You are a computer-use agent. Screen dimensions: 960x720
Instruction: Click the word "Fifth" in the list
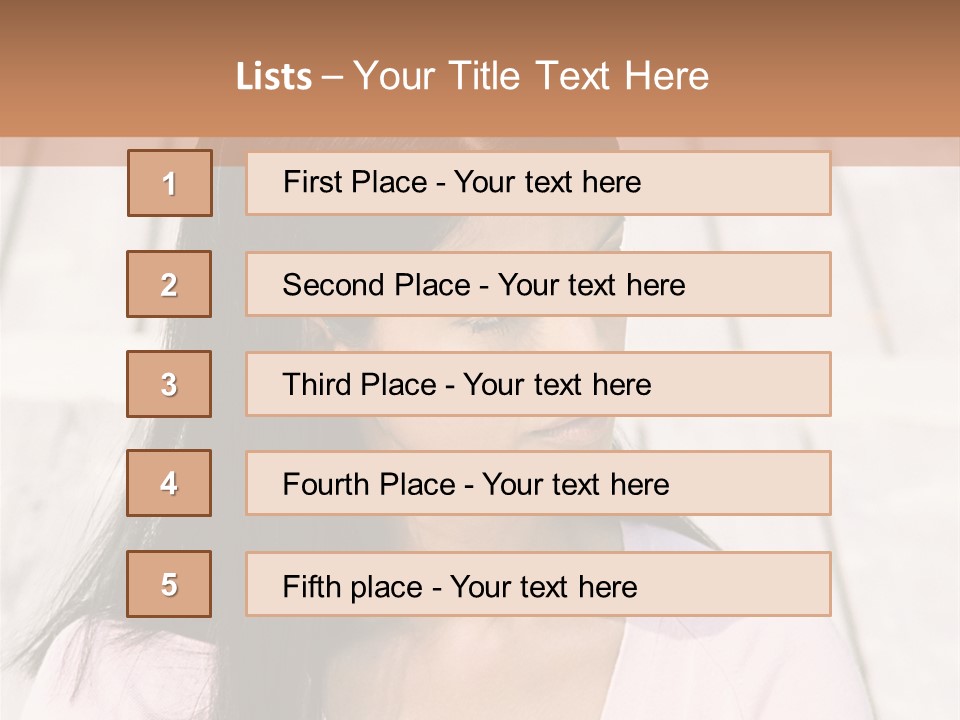pyautogui.click(x=312, y=585)
